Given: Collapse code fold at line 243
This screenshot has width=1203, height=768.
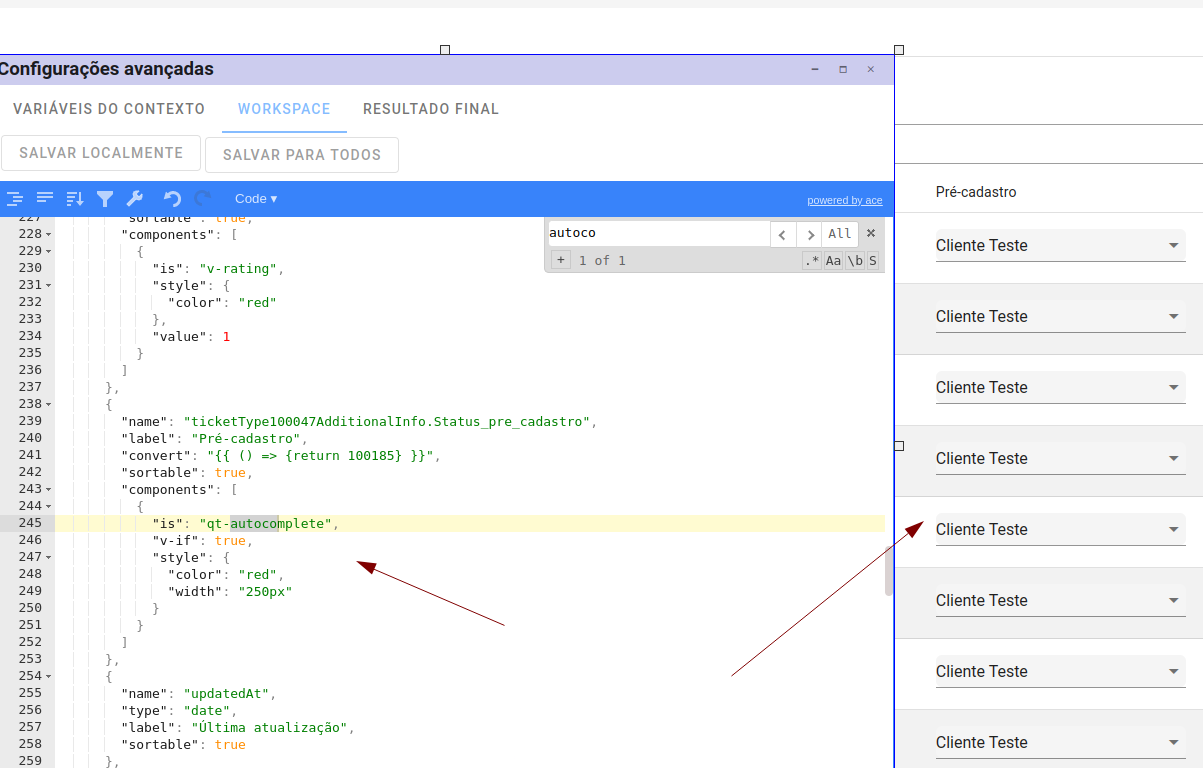Looking at the screenshot, I should (x=49, y=489).
